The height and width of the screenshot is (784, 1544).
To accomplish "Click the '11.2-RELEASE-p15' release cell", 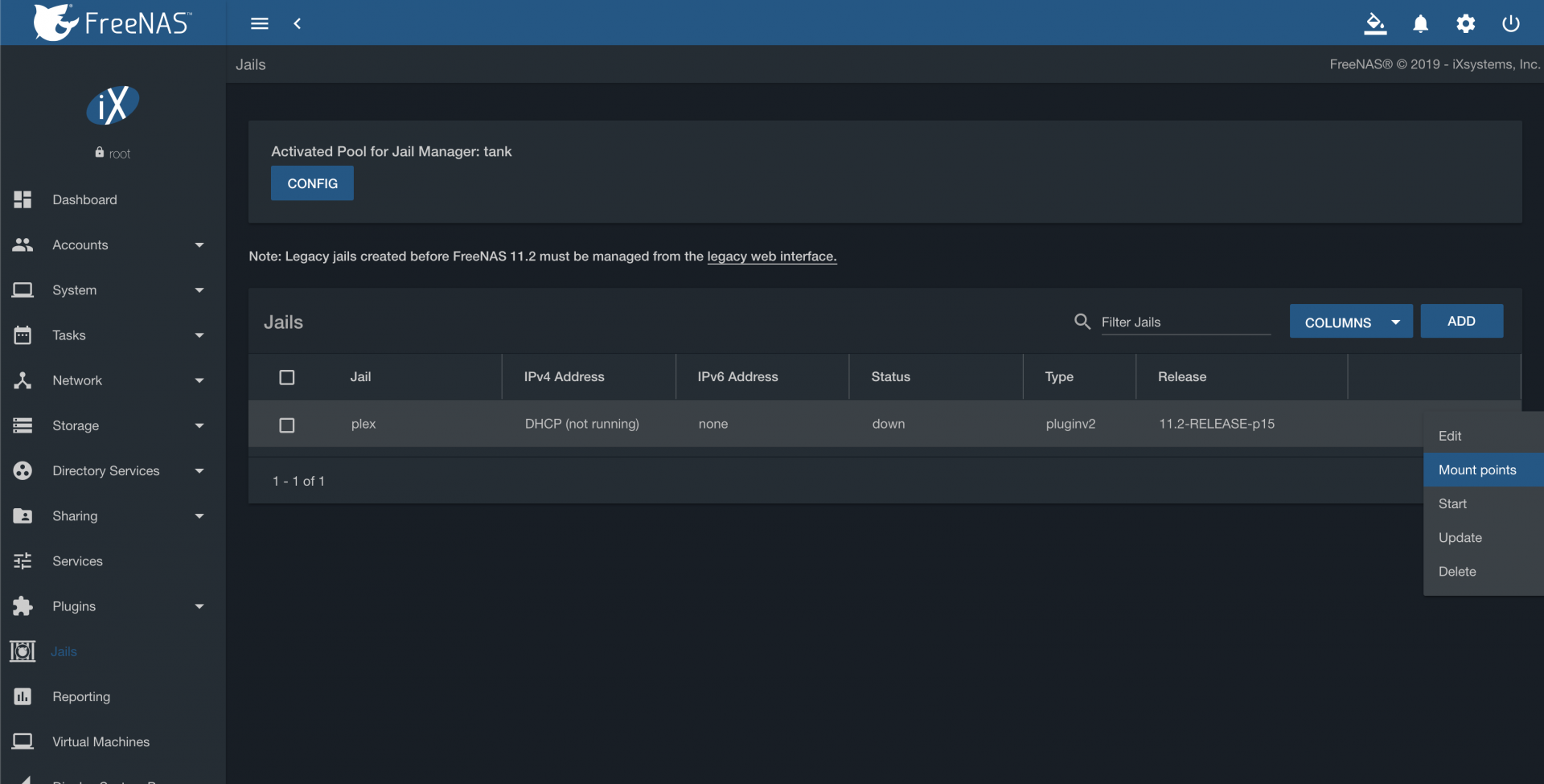I will 1217,424.
